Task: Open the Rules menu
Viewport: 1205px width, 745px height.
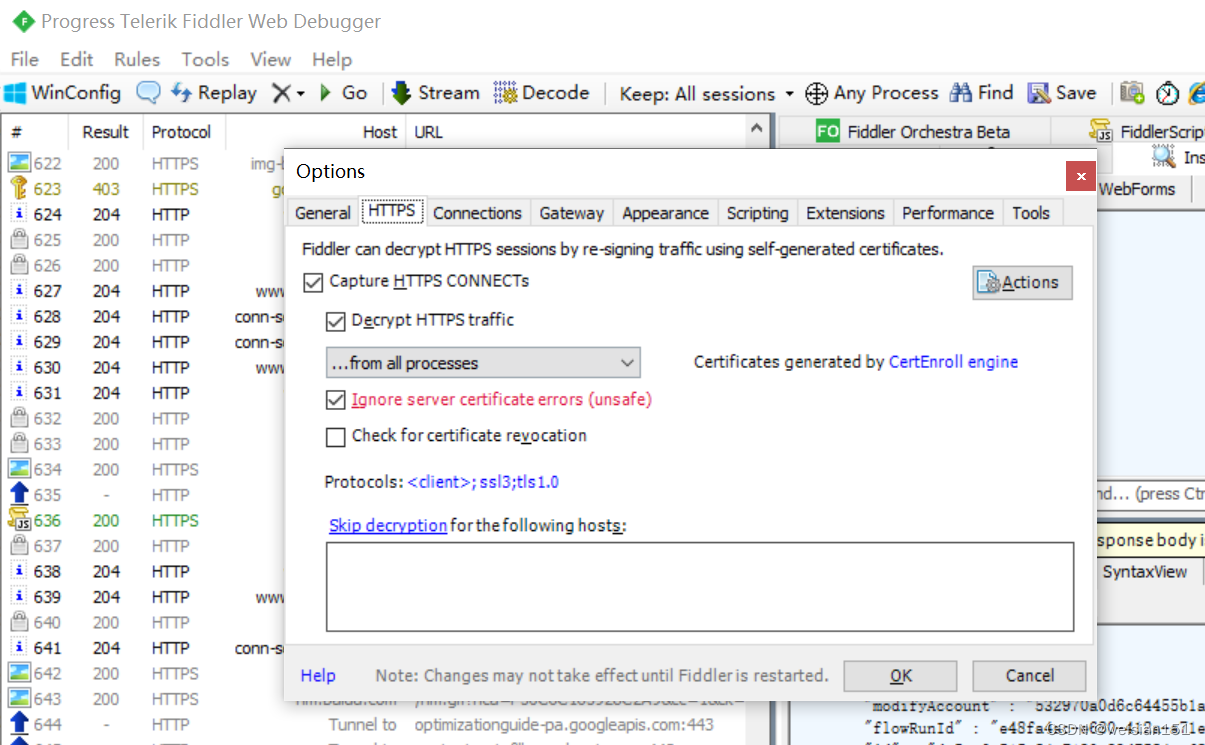Action: click(x=137, y=59)
